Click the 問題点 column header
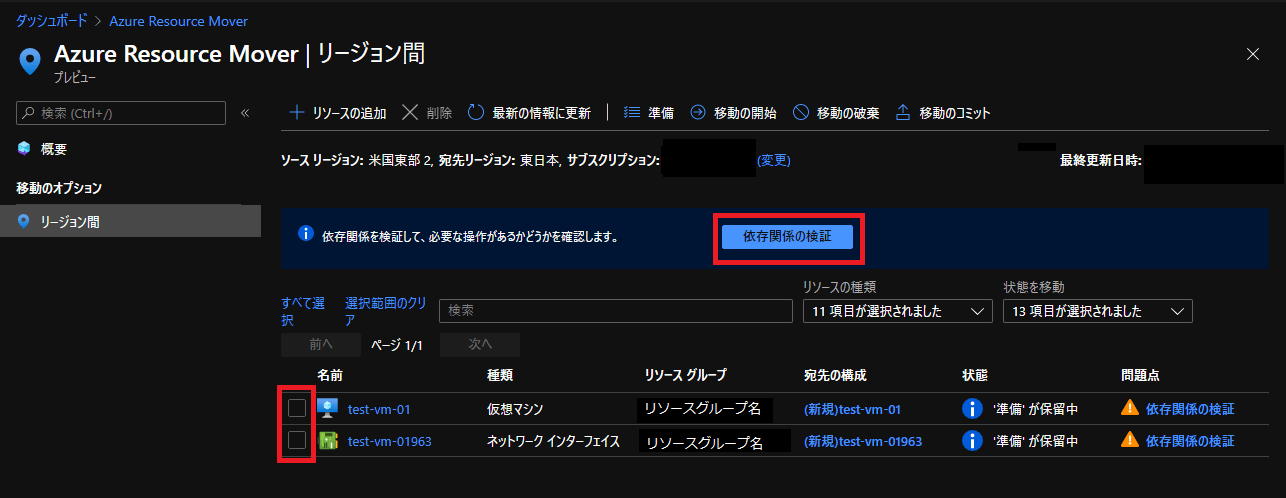The width and height of the screenshot is (1286, 498). [1141, 375]
